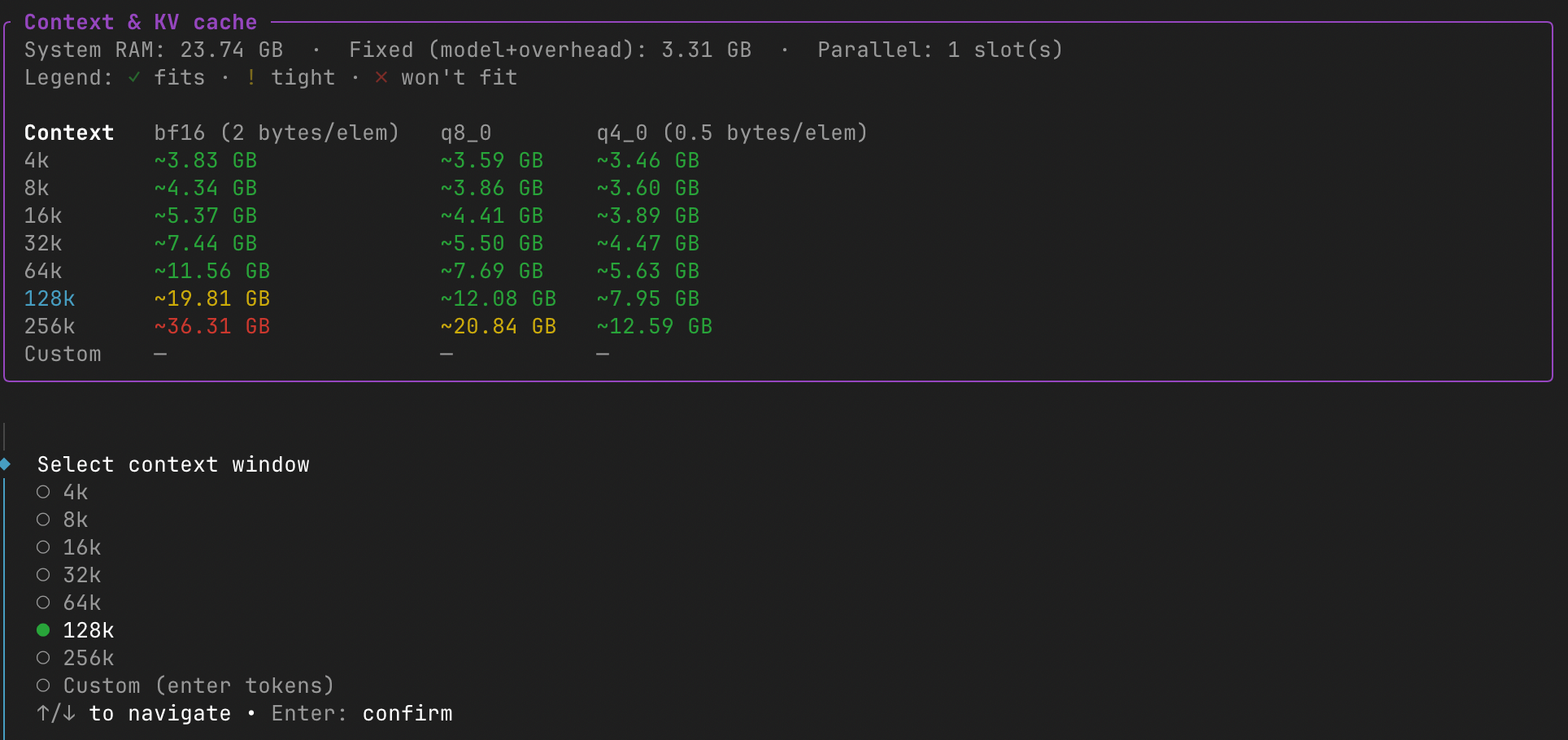Click the red ~36.31 GB bf16 value
This screenshot has height=740, width=1568.
[x=212, y=326]
